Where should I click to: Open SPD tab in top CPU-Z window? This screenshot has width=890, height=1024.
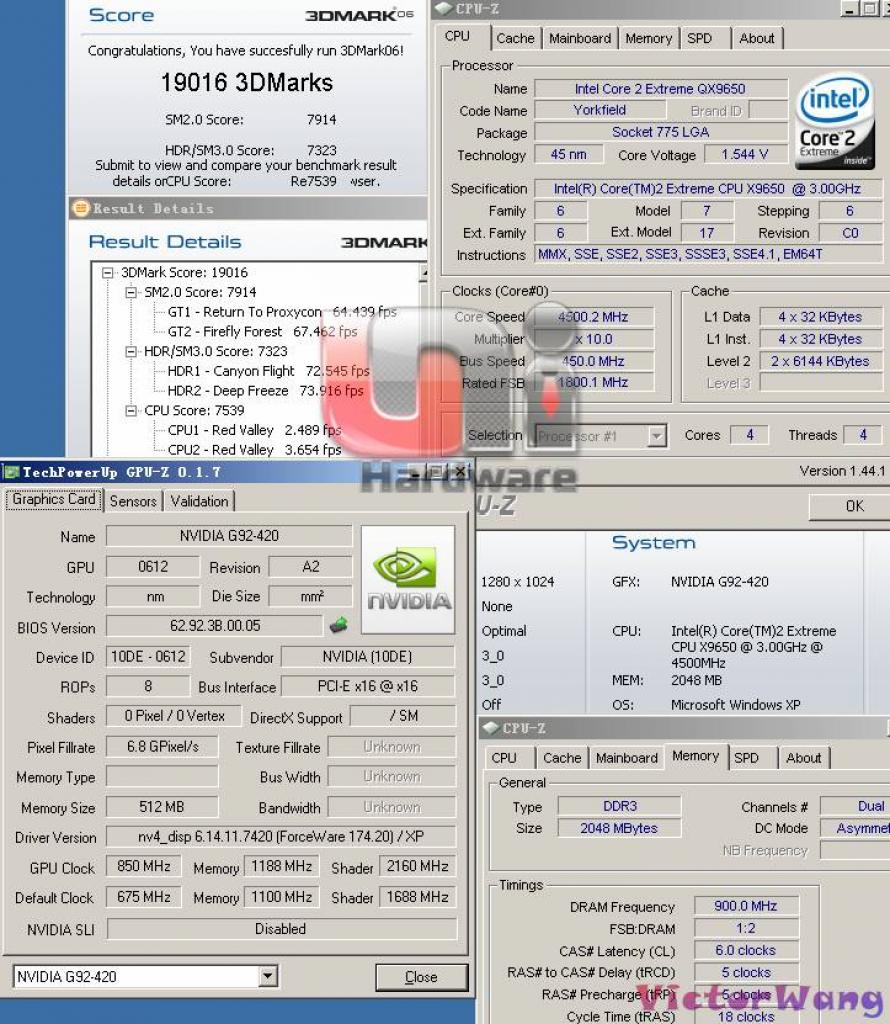click(699, 39)
